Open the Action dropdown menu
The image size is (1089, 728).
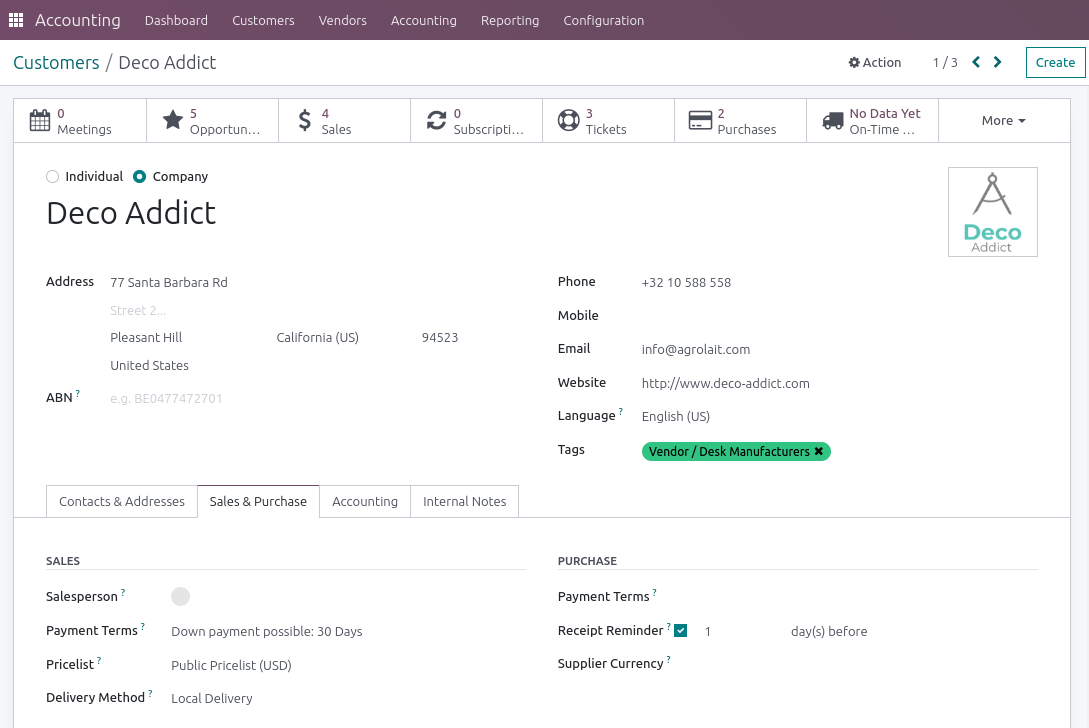tap(874, 63)
